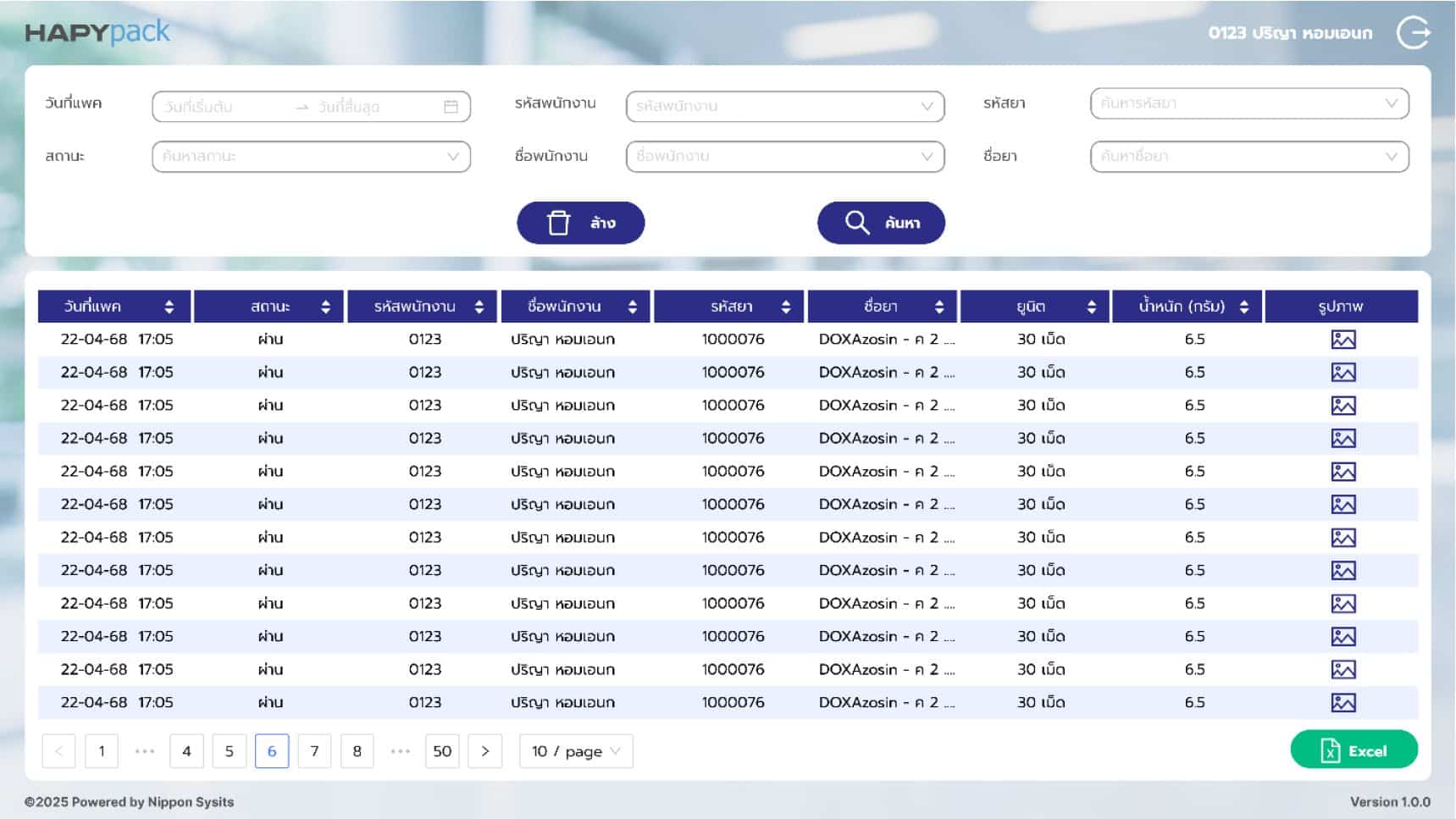Go to page 8 in pagination

click(x=357, y=750)
